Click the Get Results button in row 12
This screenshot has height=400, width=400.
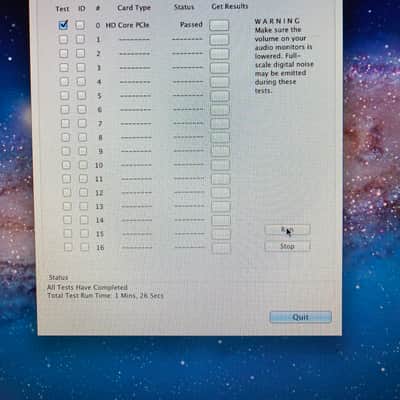221,193
